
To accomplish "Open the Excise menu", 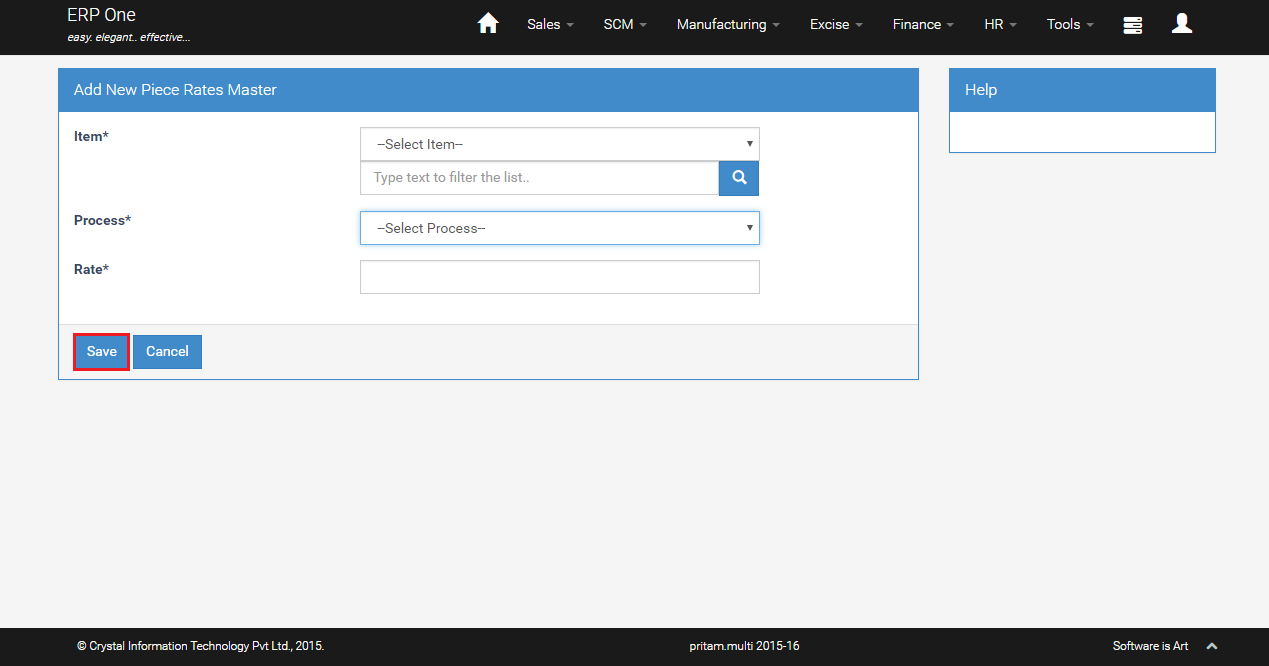I will click(x=836, y=24).
